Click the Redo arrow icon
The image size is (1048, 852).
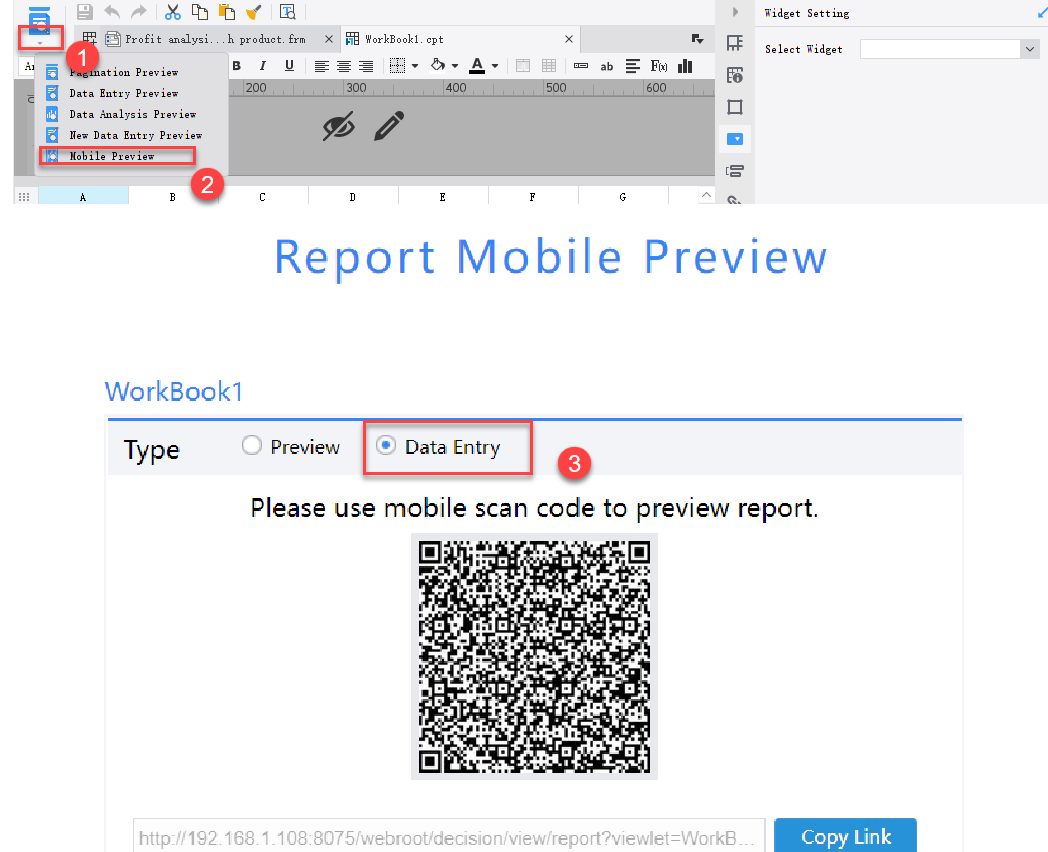tap(138, 11)
